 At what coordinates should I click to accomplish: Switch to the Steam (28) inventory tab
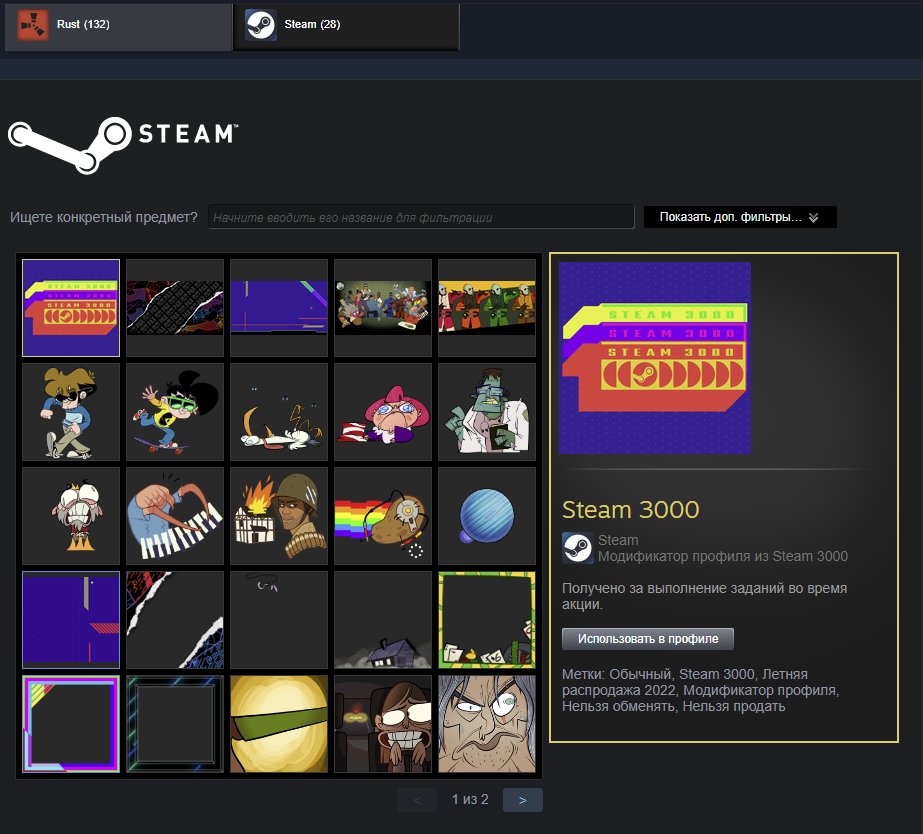[346, 26]
